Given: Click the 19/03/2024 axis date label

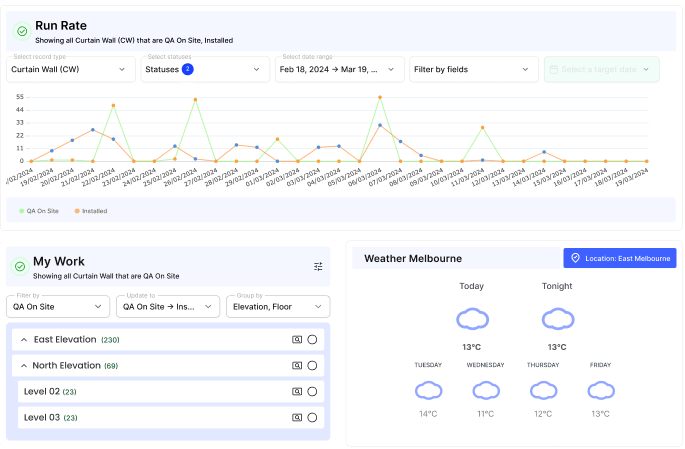Looking at the screenshot, I should coord(632,177).
